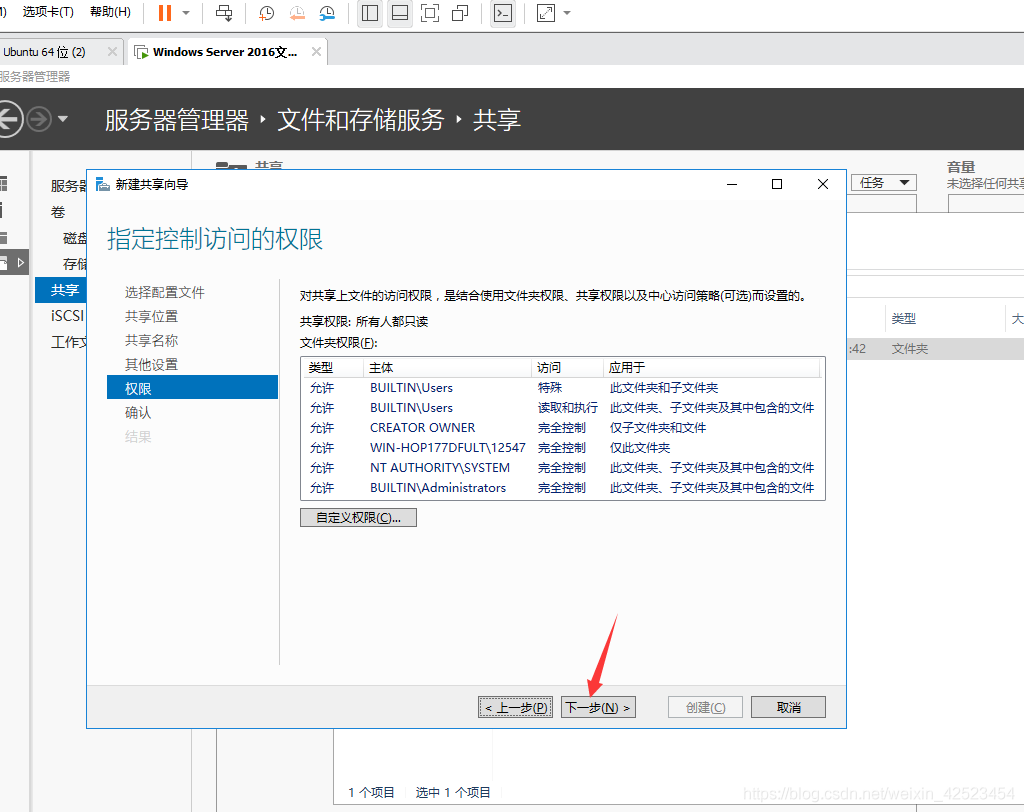Cancel the new share wizard

click(788, 706)
